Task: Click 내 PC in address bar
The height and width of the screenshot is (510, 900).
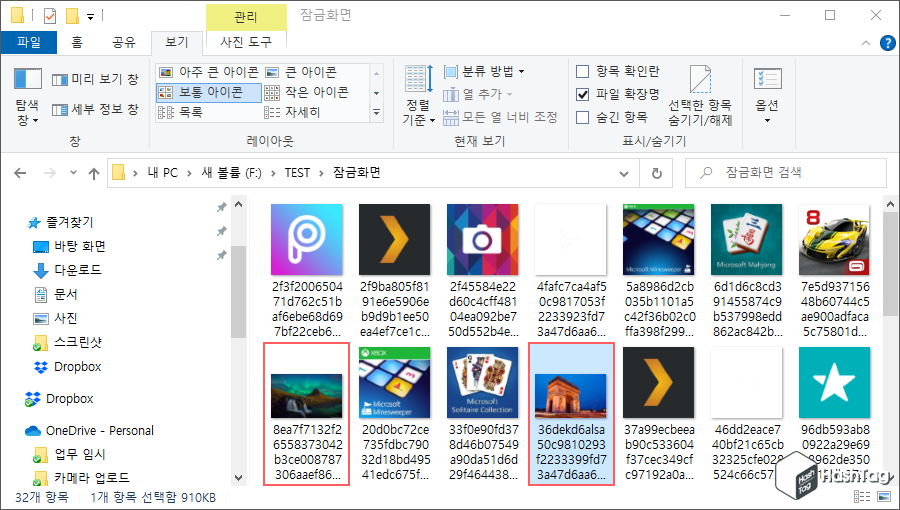Action: pos(162,173)
